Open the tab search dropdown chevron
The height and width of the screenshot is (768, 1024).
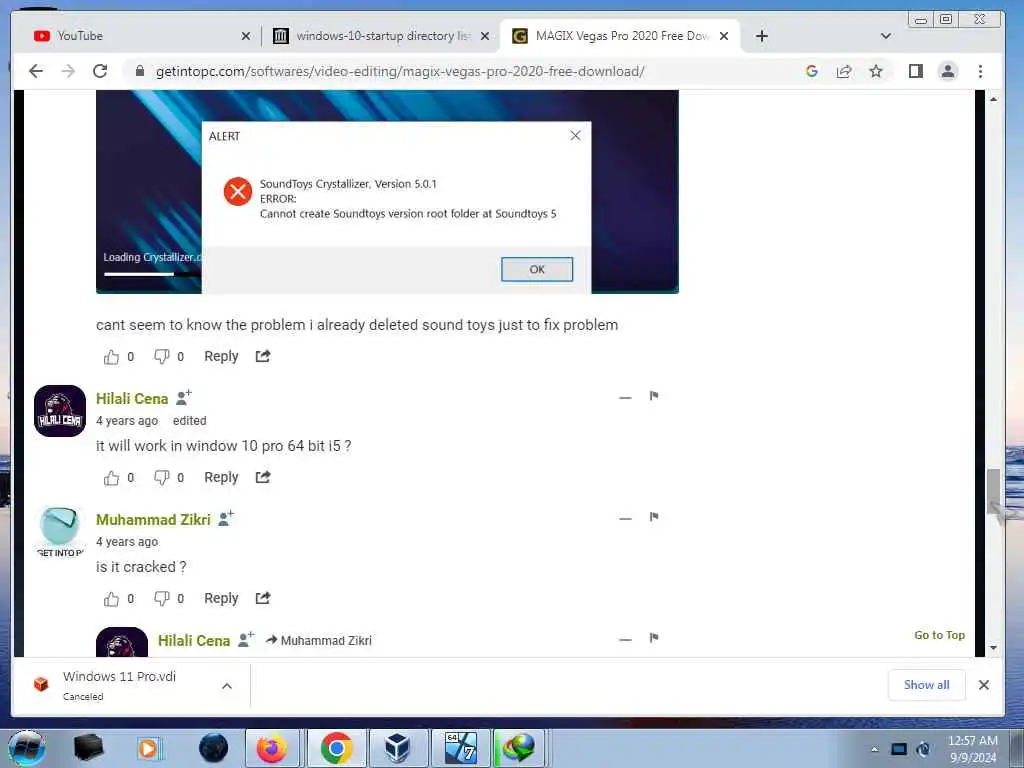886,36
